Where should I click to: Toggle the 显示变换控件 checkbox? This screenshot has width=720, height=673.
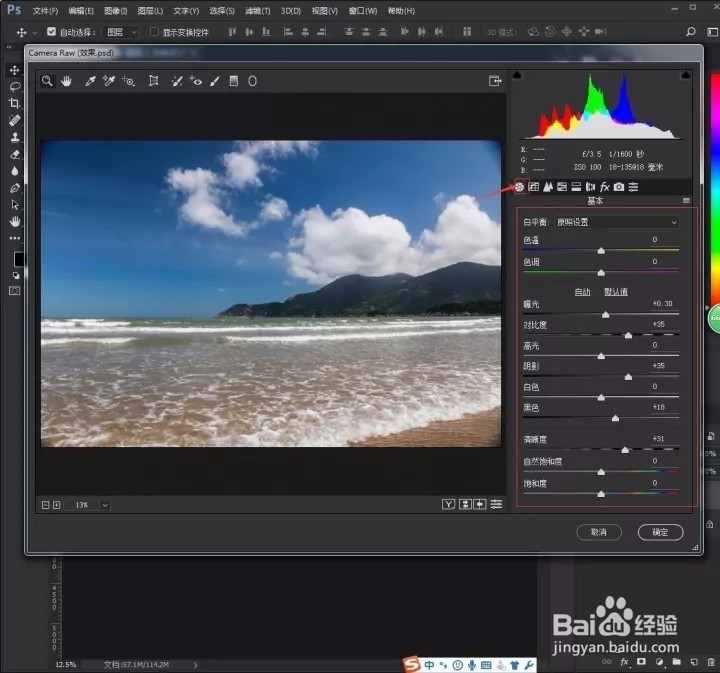(x=154, y=32)
